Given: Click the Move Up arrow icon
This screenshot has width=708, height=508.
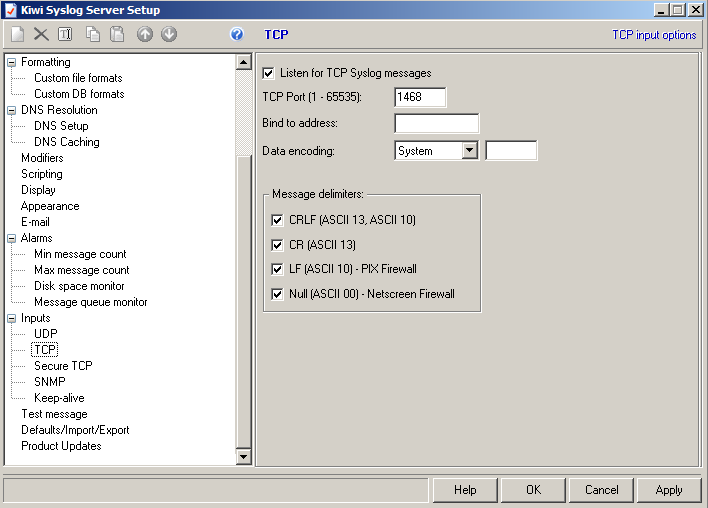Looking at the screenshot, I should [x=145, y=34].
